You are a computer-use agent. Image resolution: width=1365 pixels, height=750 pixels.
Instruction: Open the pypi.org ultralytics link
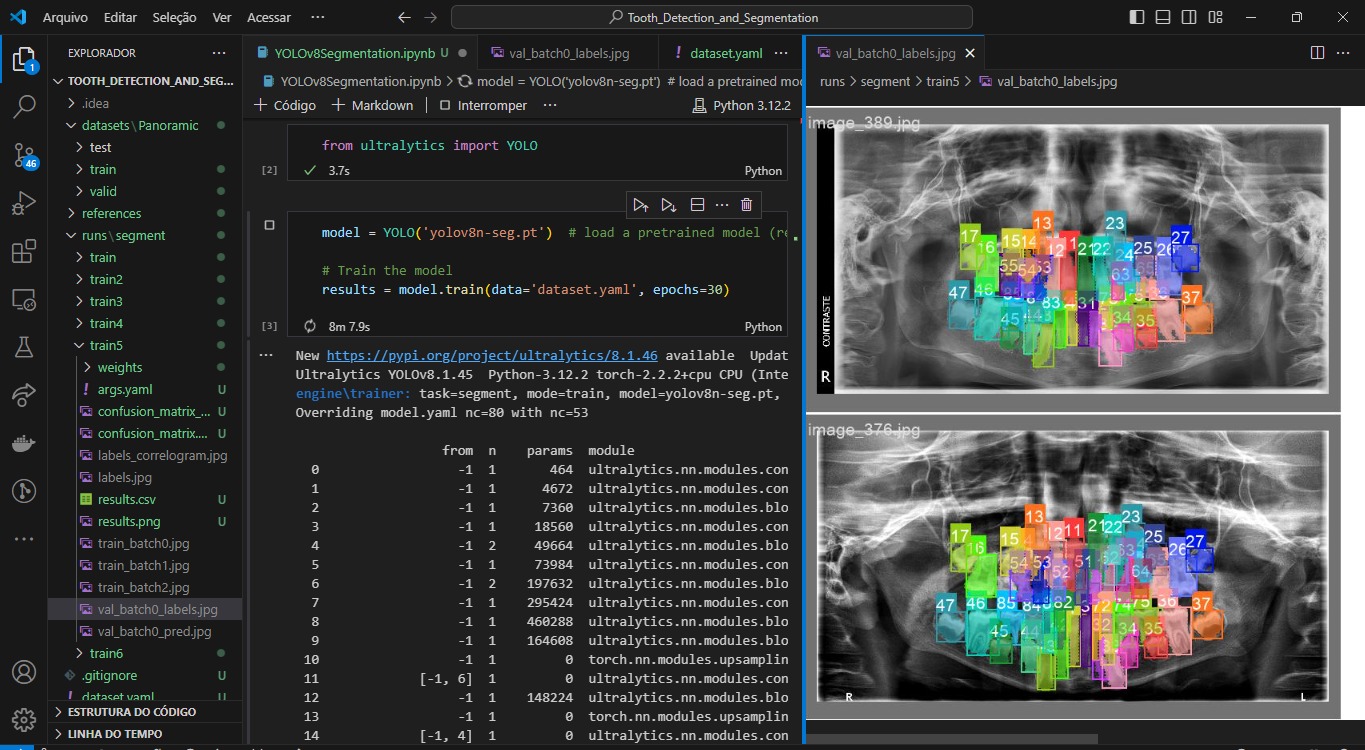(x=492, y=355)
